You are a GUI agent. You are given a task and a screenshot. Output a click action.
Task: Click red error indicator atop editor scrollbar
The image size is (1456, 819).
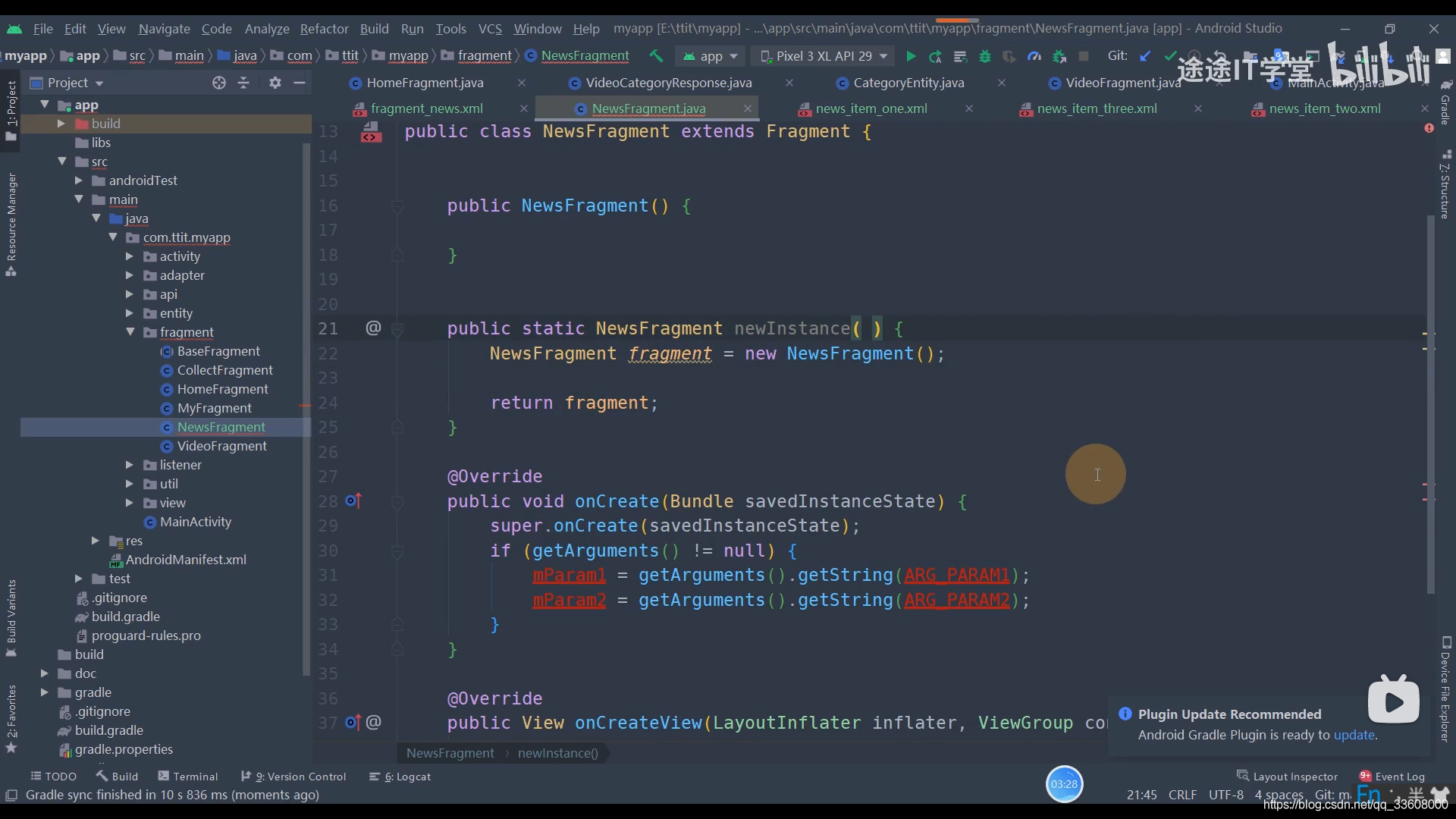click(1429, 128)
